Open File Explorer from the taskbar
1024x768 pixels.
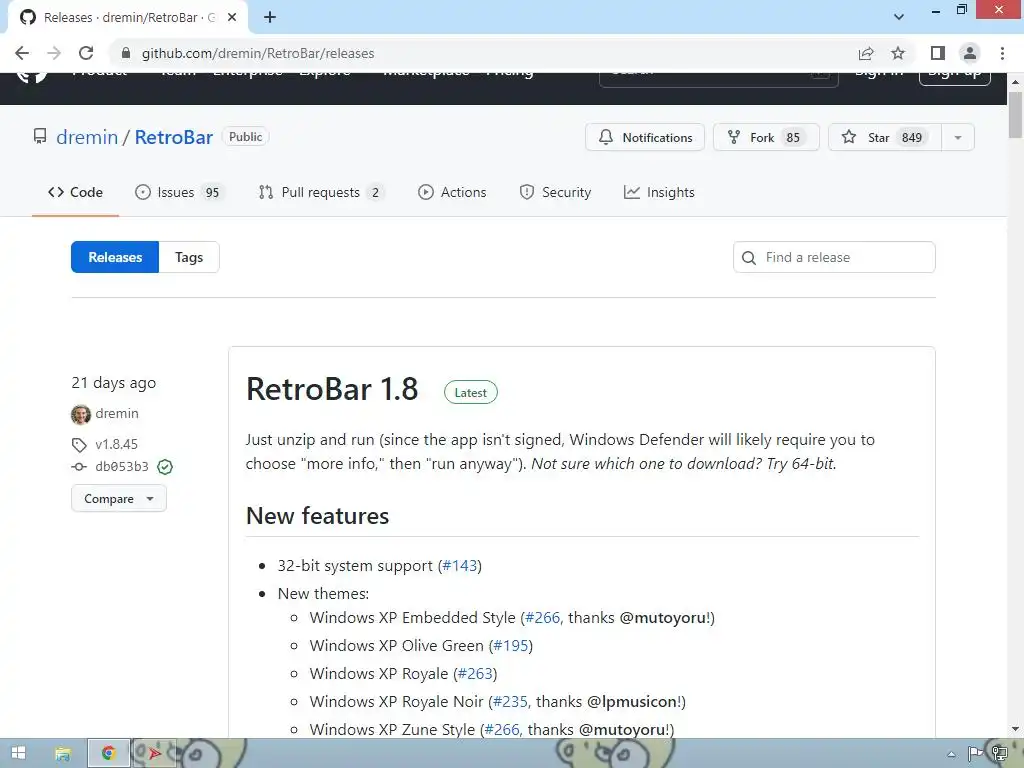(63, 754)
